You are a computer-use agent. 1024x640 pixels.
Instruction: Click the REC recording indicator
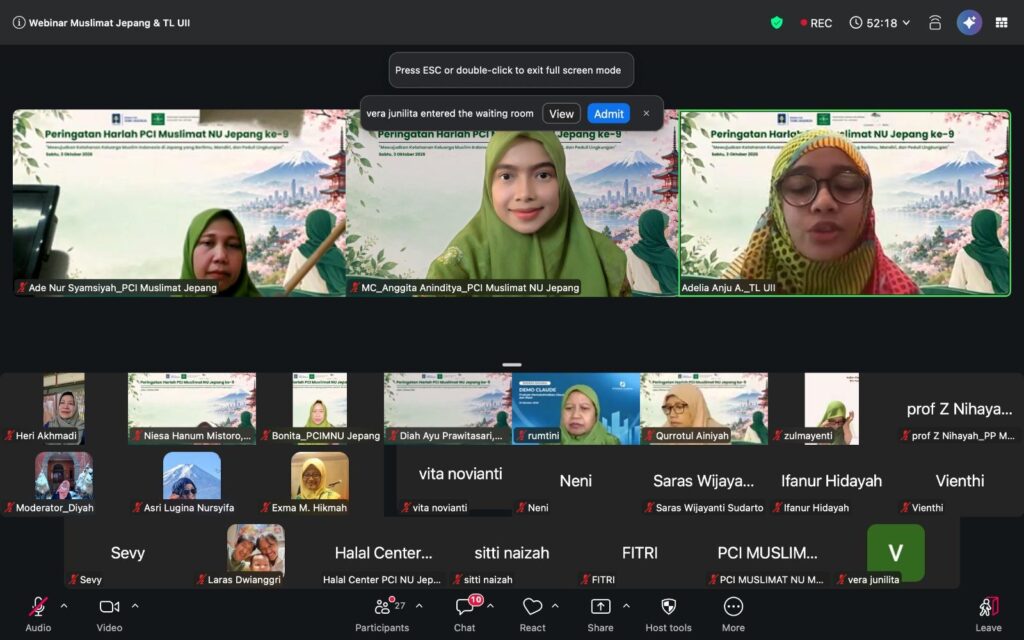click(x=816, y=23)
